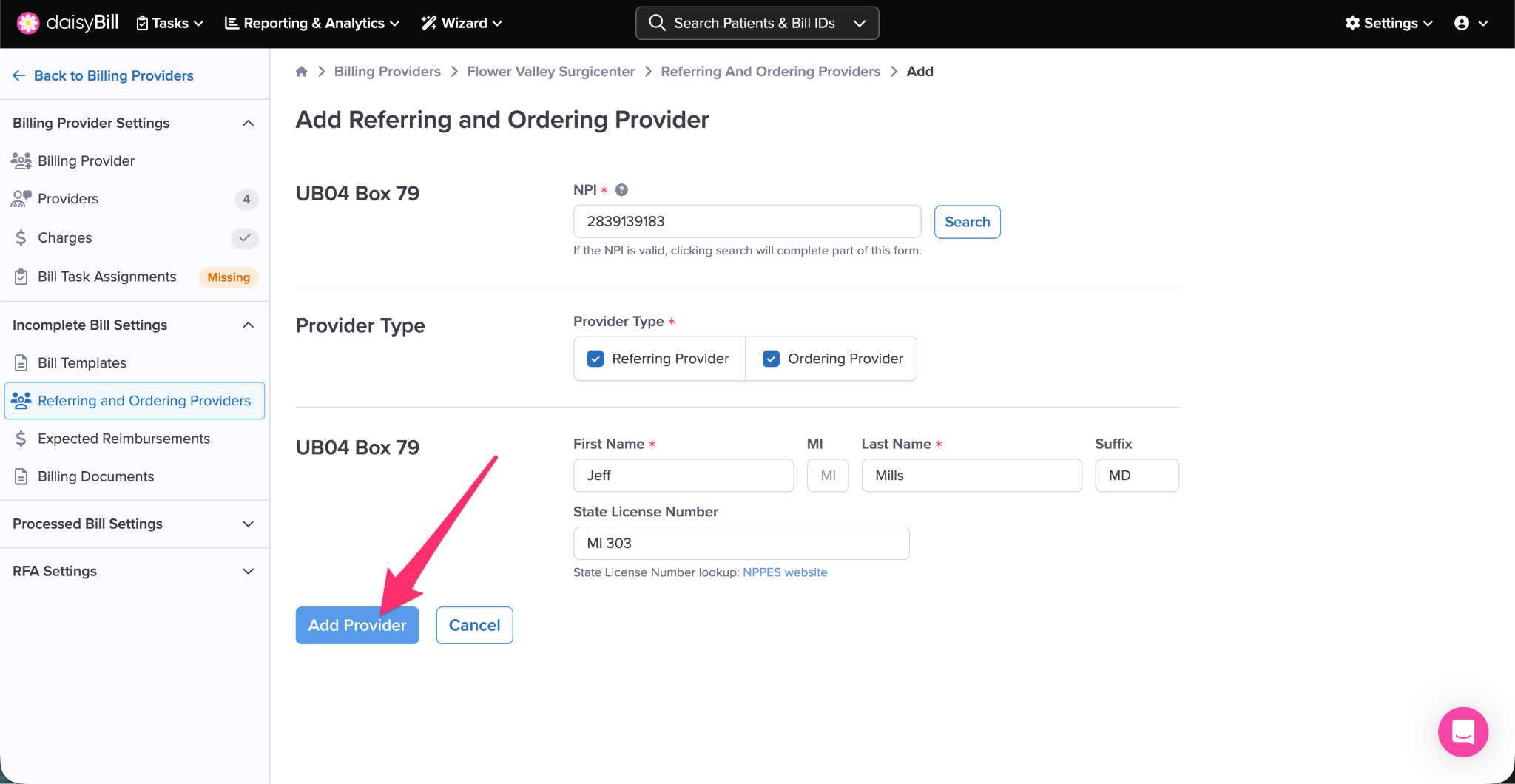Open the NPPES website link
The height and width of the screenshot is (784, 1515).
point(785,572)
